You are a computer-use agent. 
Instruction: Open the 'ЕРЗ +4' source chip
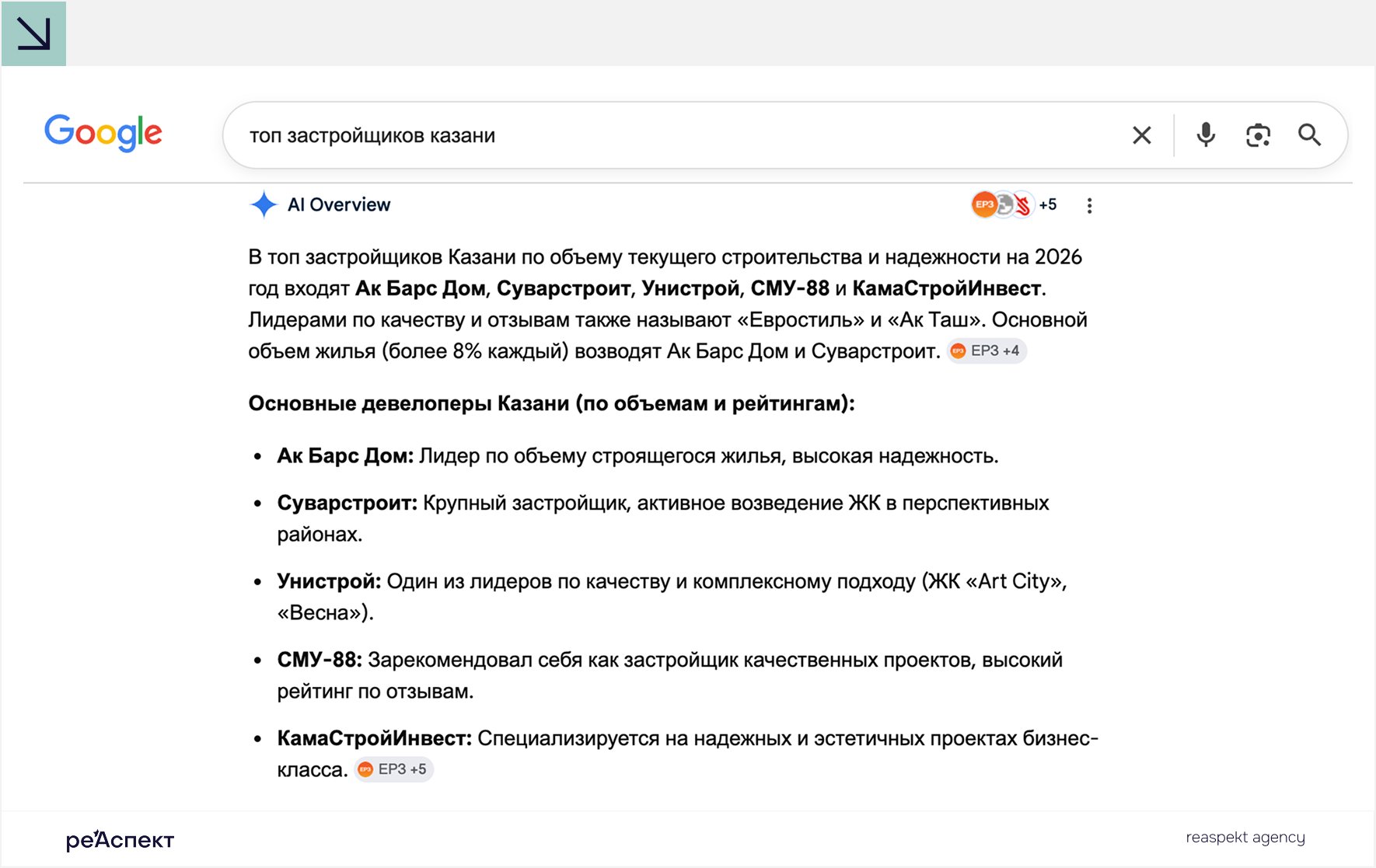click(987, 350)
